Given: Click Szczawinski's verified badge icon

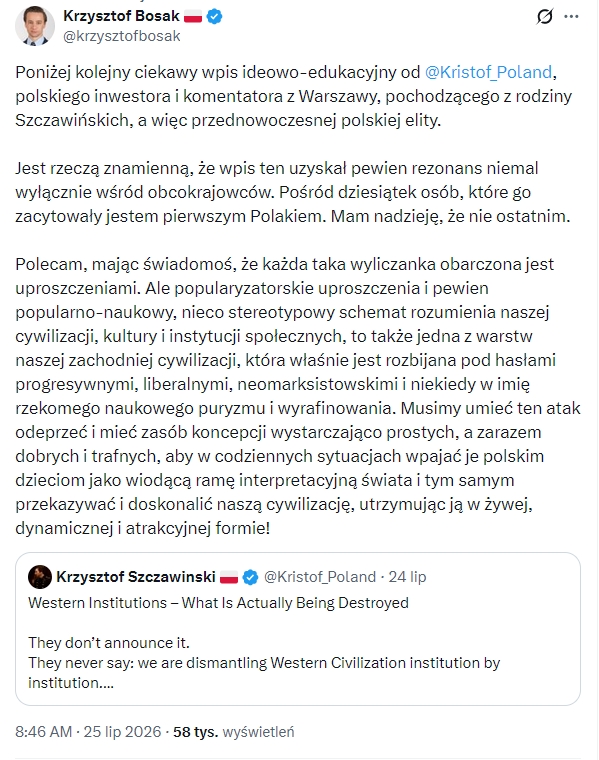Looking at the screenshot, I should (250, 577).
